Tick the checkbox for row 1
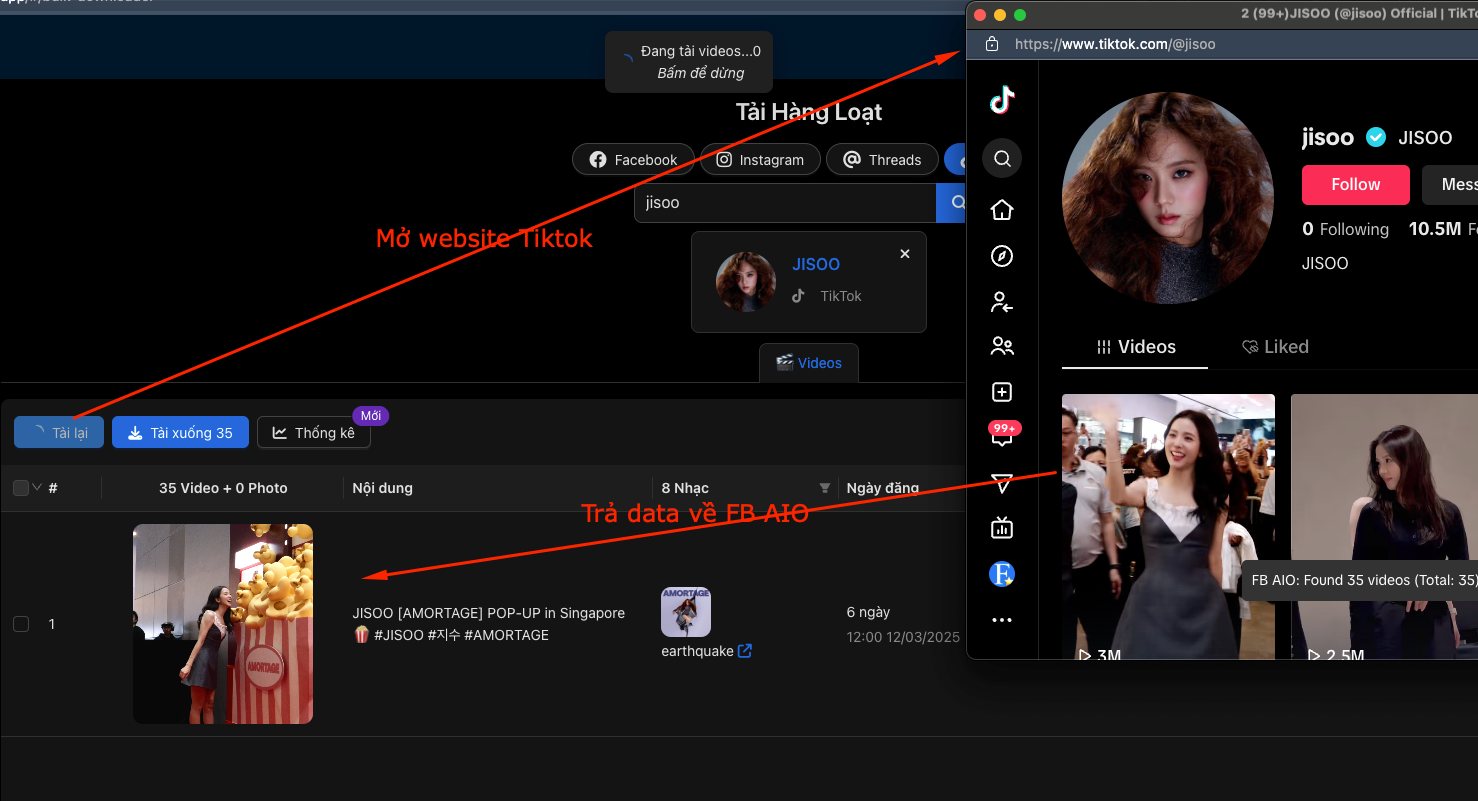The width and height of the screenshot is (1478, 801). pos(21,624)
